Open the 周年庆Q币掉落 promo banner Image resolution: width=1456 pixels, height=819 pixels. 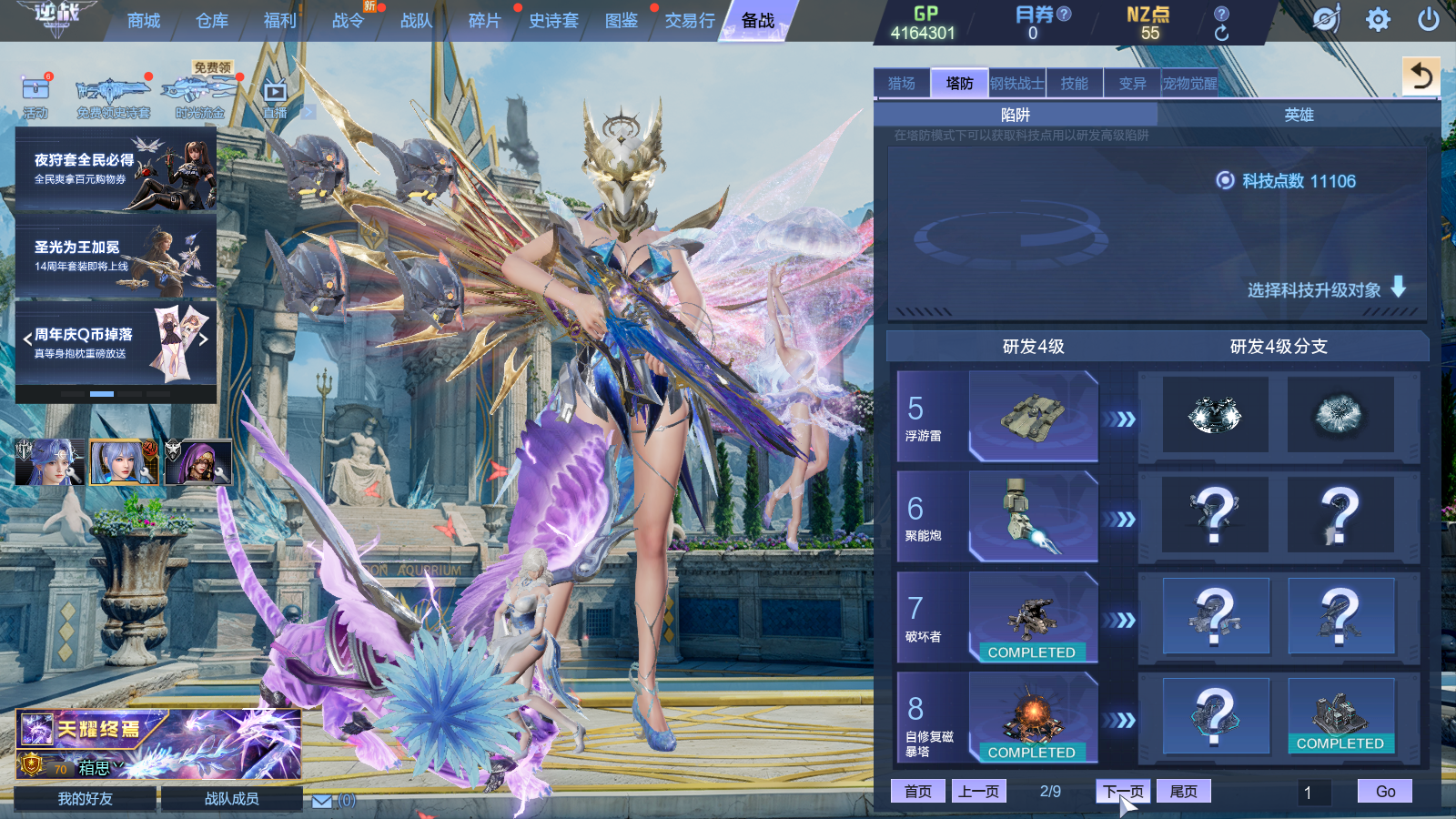point(116,342)
